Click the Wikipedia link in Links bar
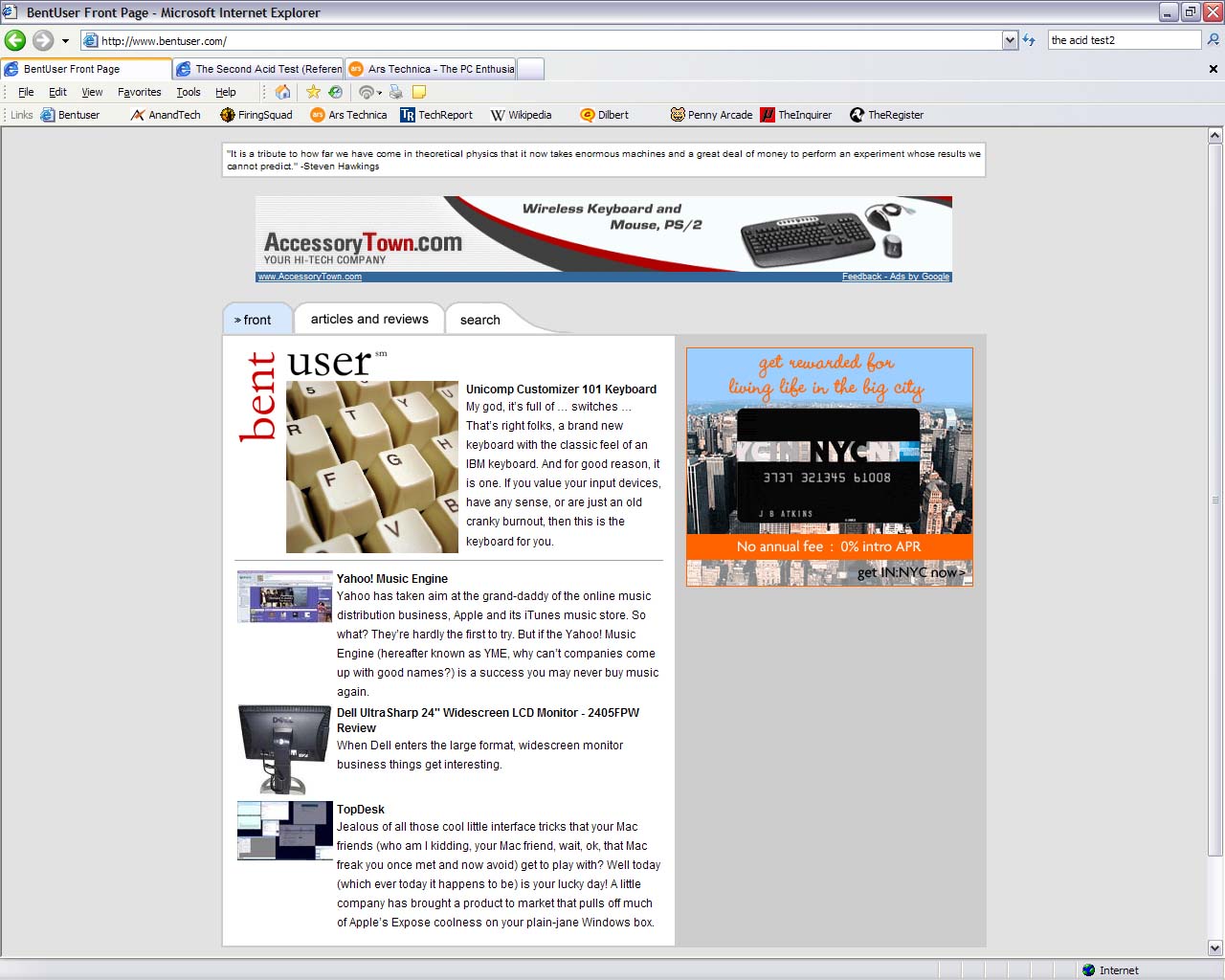1225x980 pixels. click(x=522, y=115)
